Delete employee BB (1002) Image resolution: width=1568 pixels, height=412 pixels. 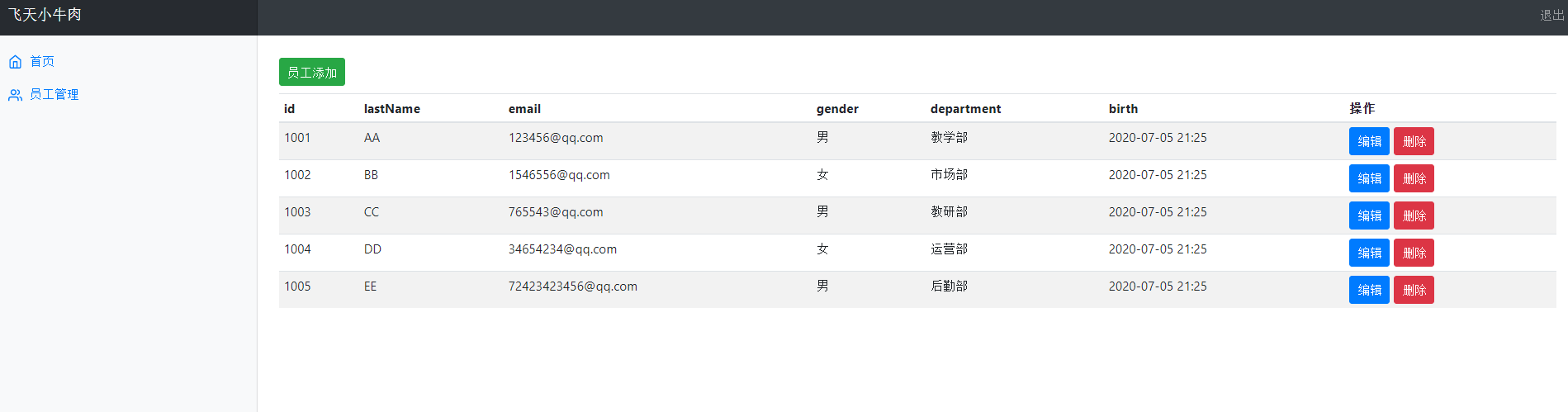(1414, 178)
